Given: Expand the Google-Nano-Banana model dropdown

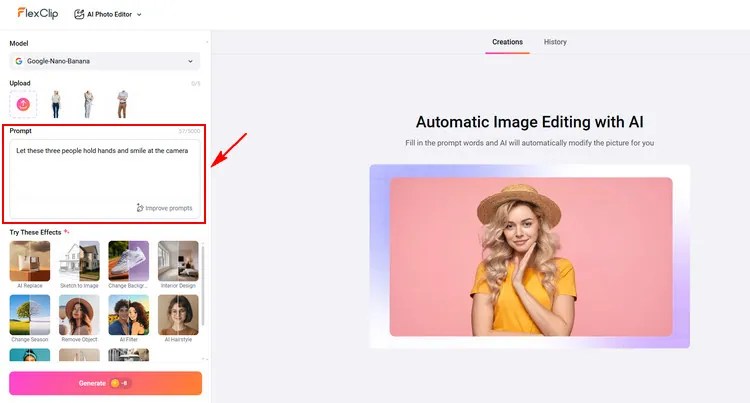Looking at the screenshot, I should coord(105,61).
